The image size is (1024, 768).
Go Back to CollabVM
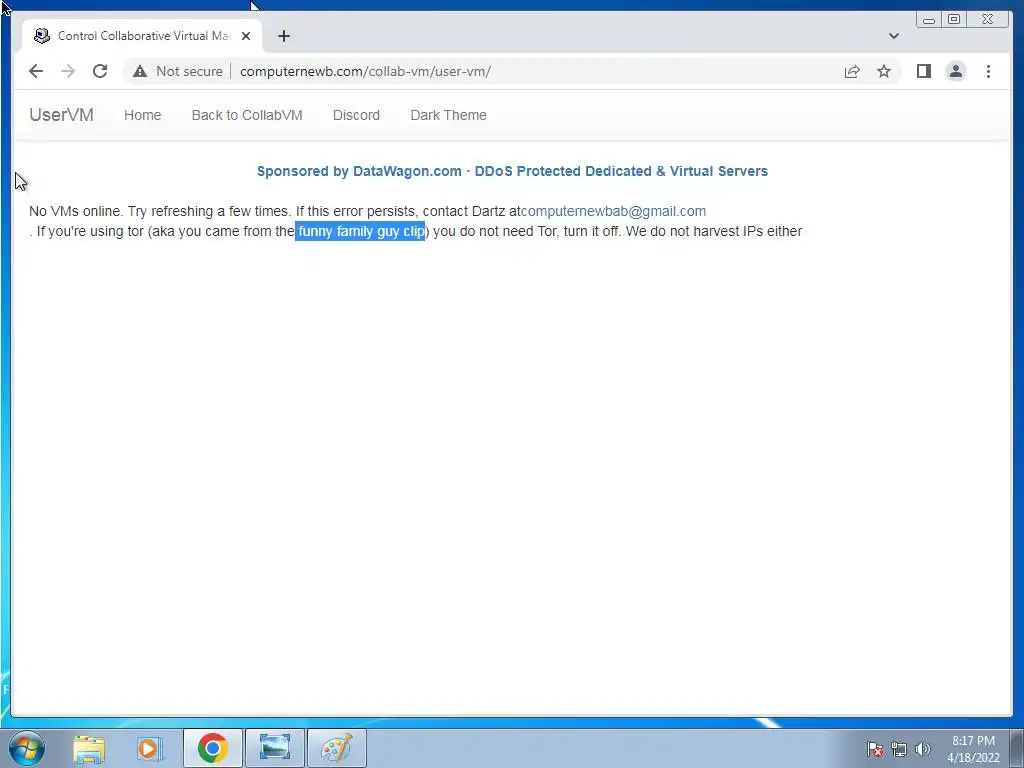point(247,115)
